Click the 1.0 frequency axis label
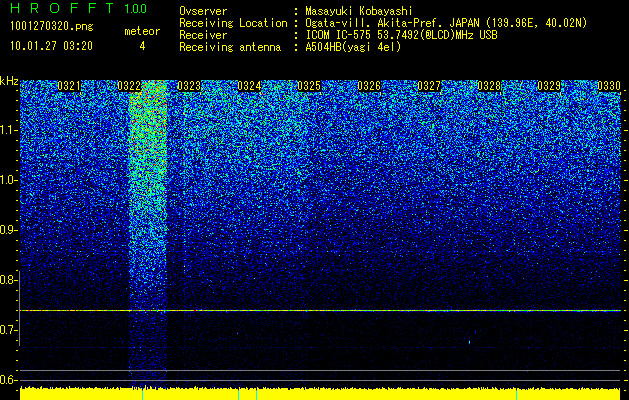 (9, 180)
